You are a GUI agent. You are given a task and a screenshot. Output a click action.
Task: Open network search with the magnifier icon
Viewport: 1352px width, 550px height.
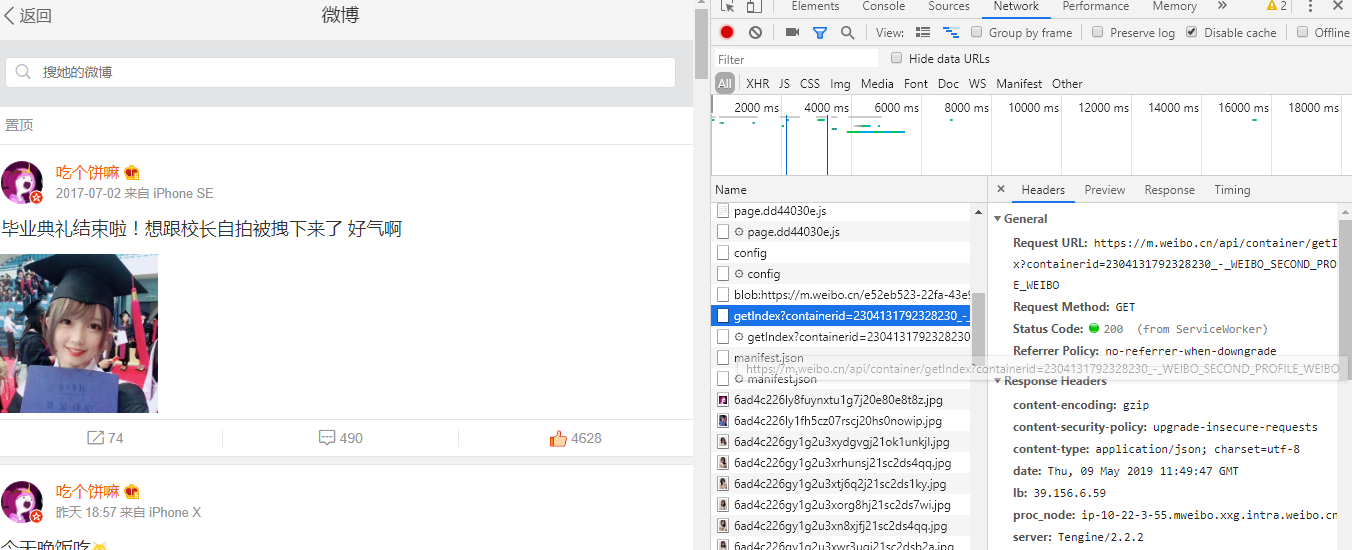coord(848,32)
